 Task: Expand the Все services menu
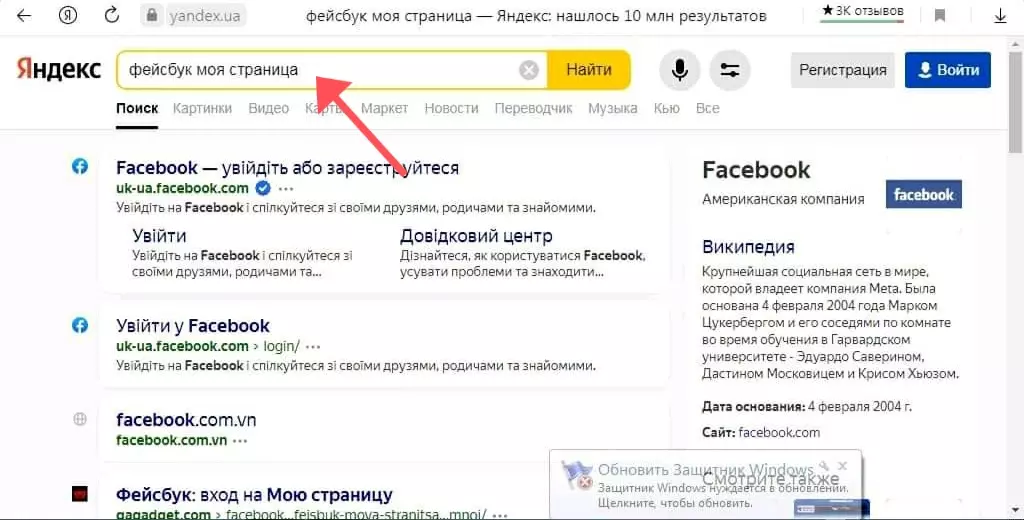pyautogui.click(x=707, y=108)
